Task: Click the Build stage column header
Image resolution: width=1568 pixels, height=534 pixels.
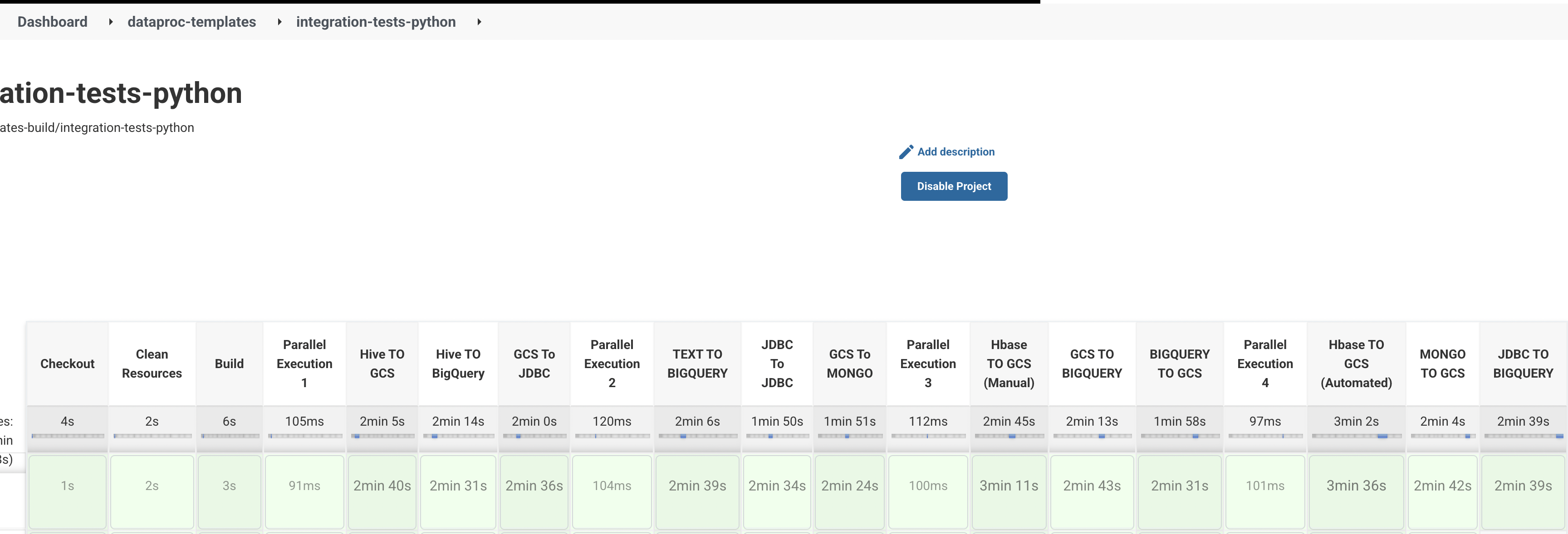Action: pyautogui.click(x=230, y=363)
